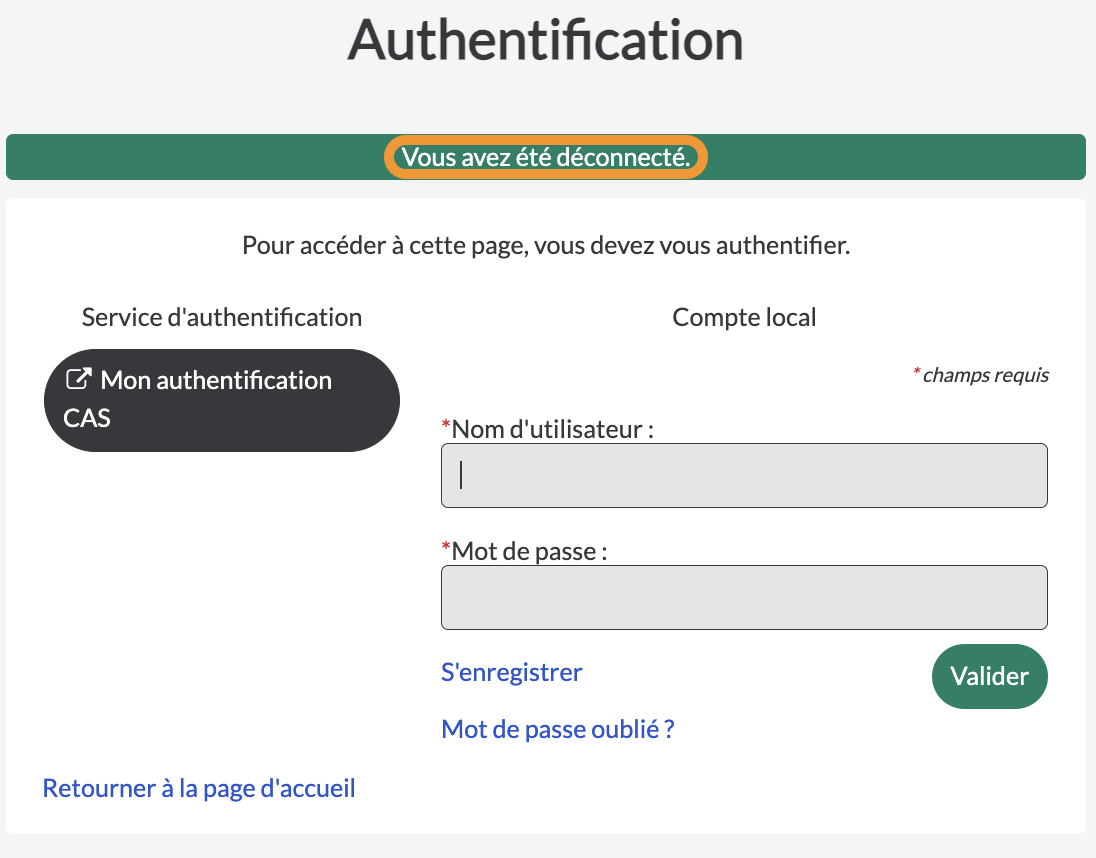Go back via Retourner à la page d'accueil
The width and height of the screenshot is (1096, 858).
click(199, 788)
